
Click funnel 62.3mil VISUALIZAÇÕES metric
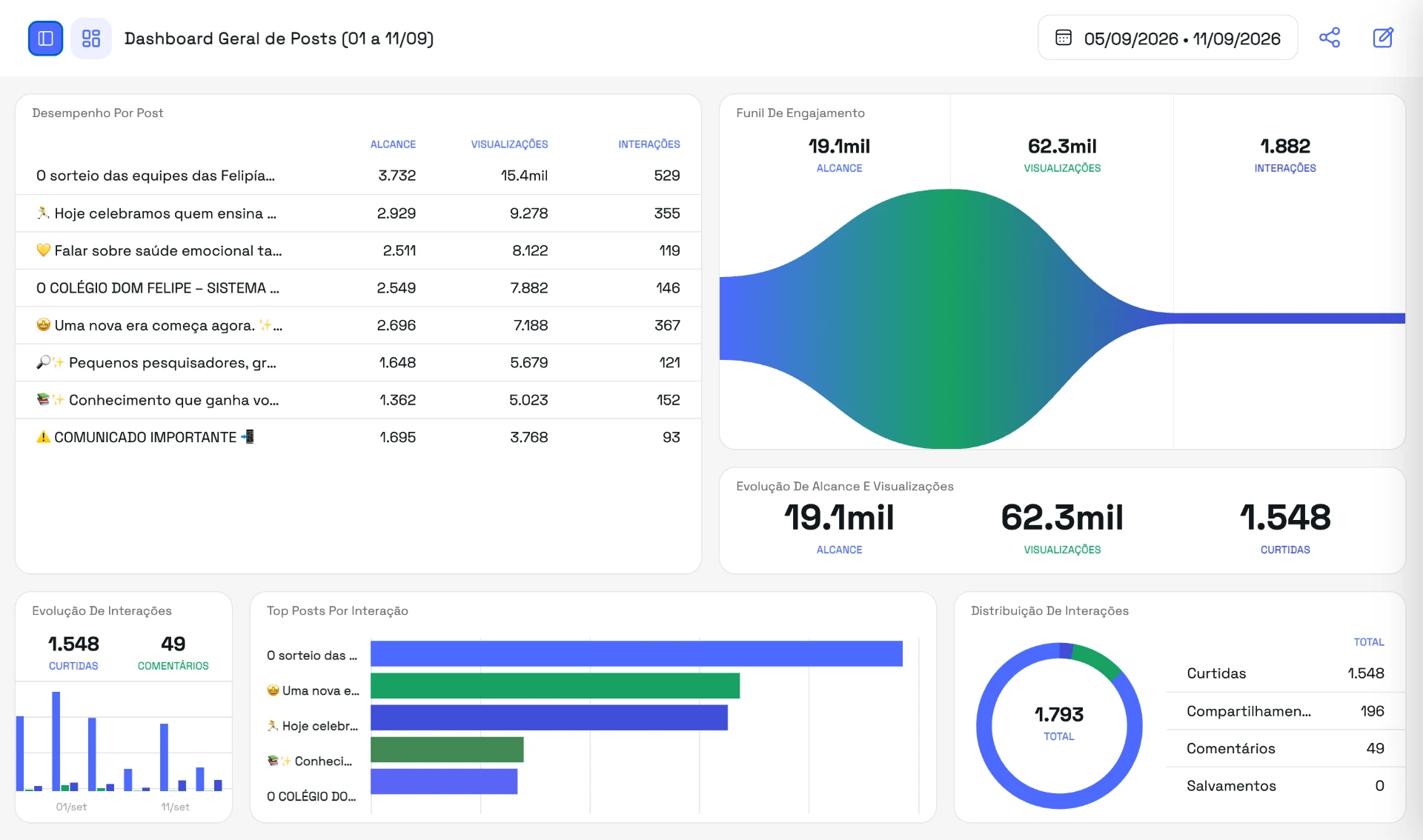click(1062, 155)
